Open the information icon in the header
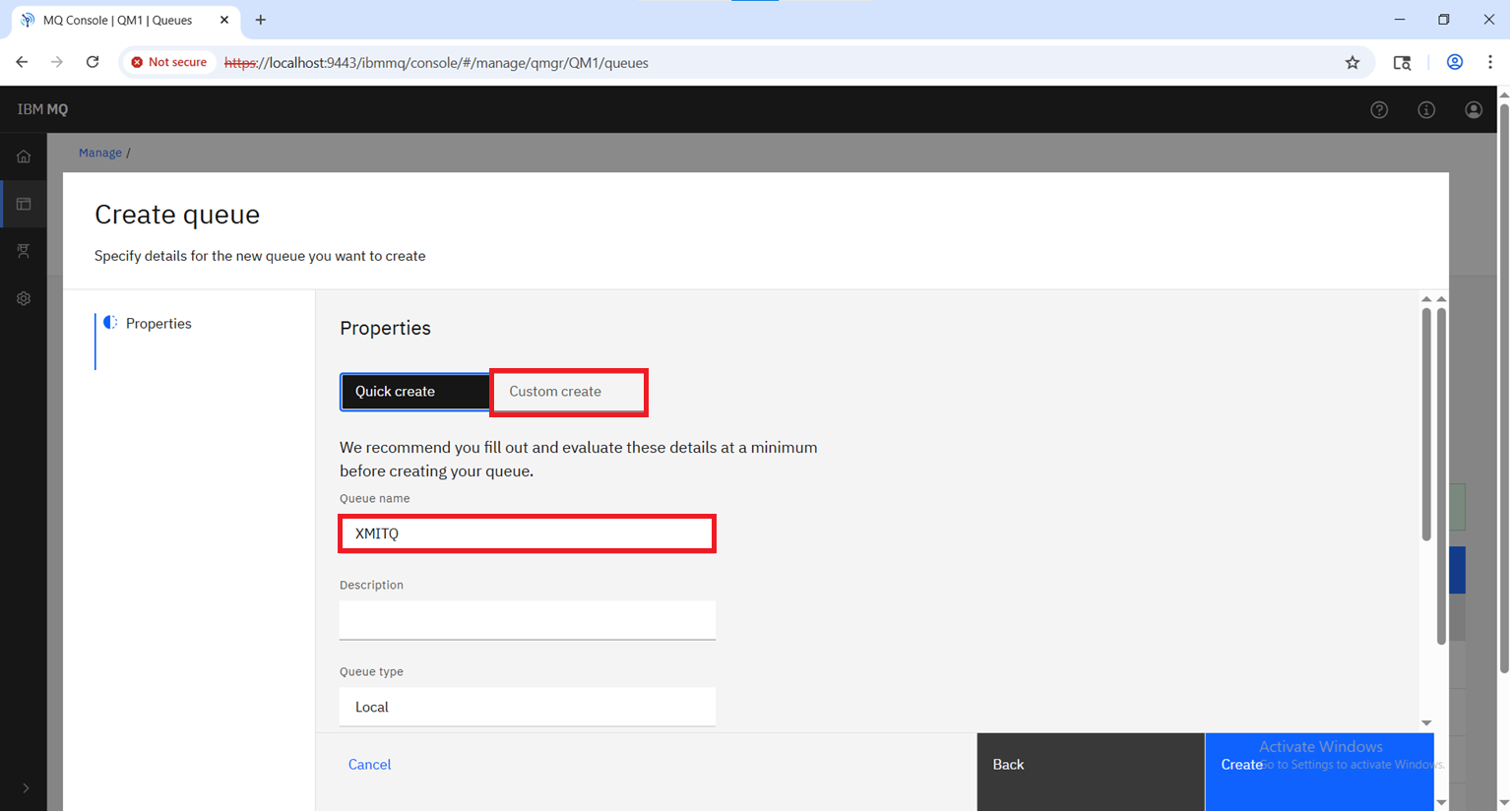 (1426, 110)
